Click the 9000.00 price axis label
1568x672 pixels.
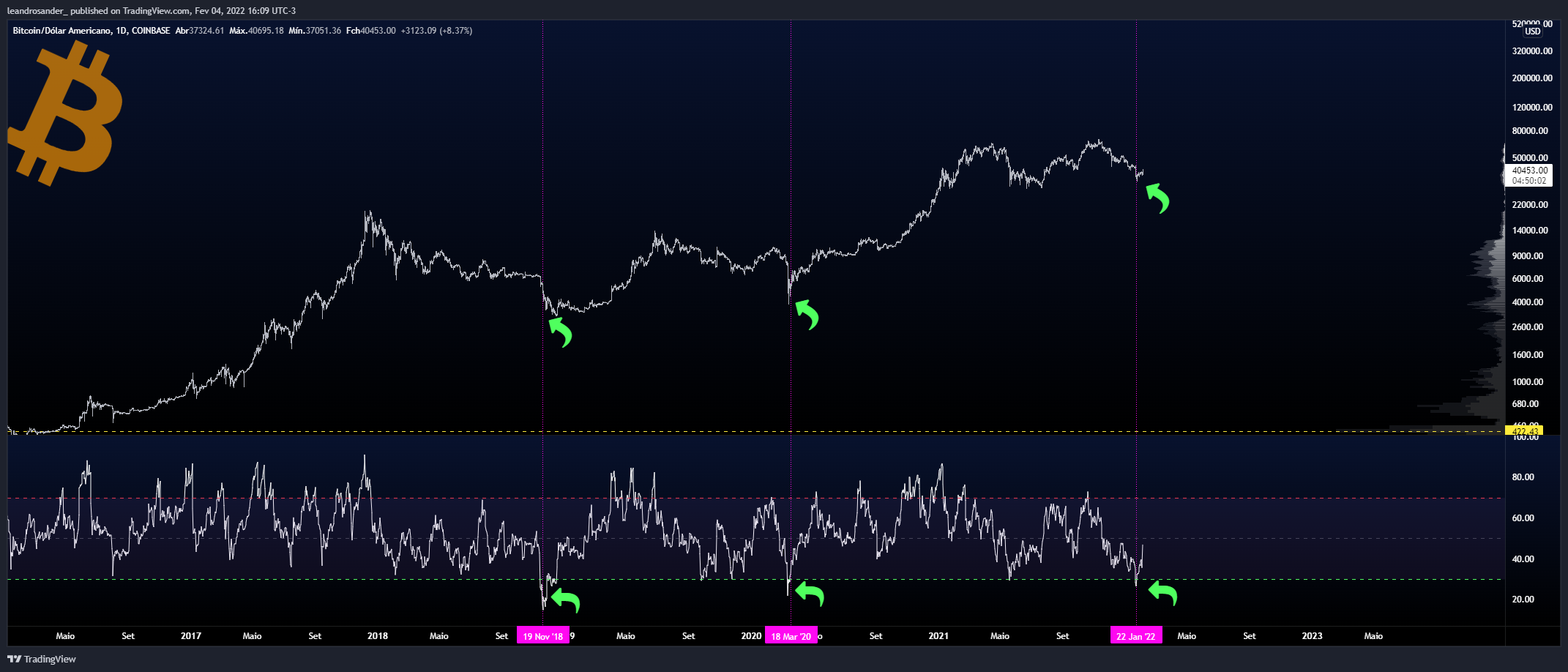point(1528,256)
